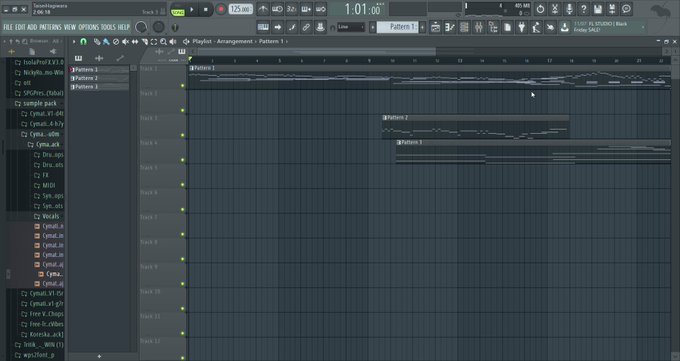Select the playlist magnet snap icon
This screenshot has height=361, width=680.
click(83, 42)
